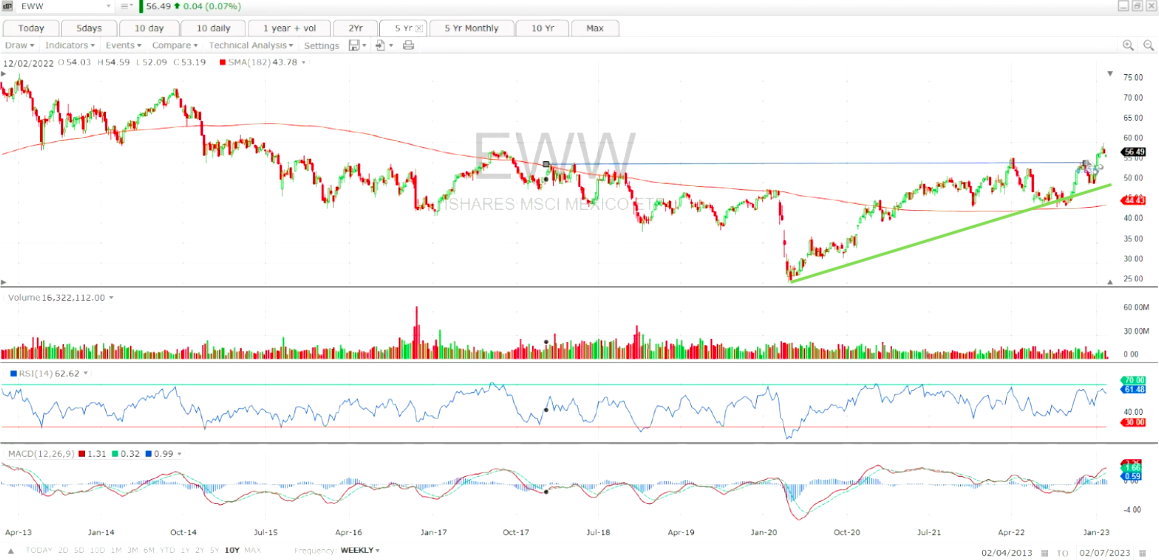Expand the RSI(14) panel options arrow
1159x560 pixels.
click(85, 374)
